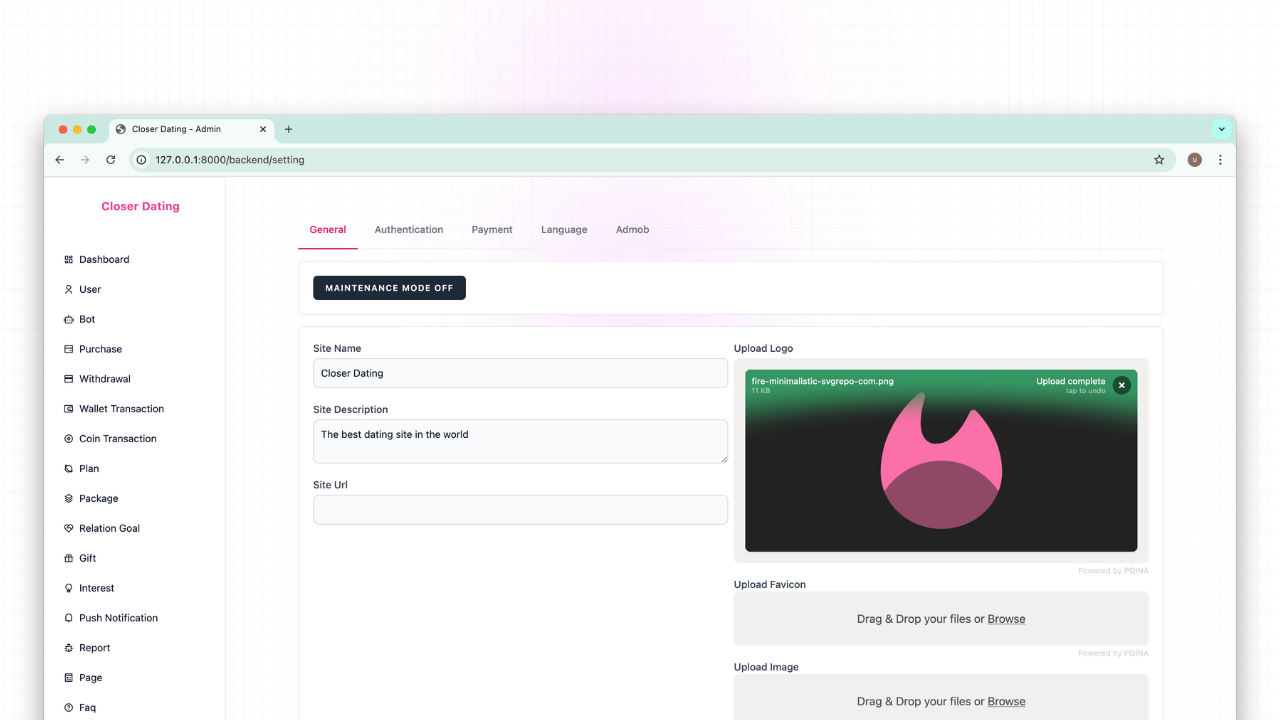Screen dimensions: 1280x720
Task: Bookmark this page with star icon
Action: pyautogui.click(x=1159, y=160)
